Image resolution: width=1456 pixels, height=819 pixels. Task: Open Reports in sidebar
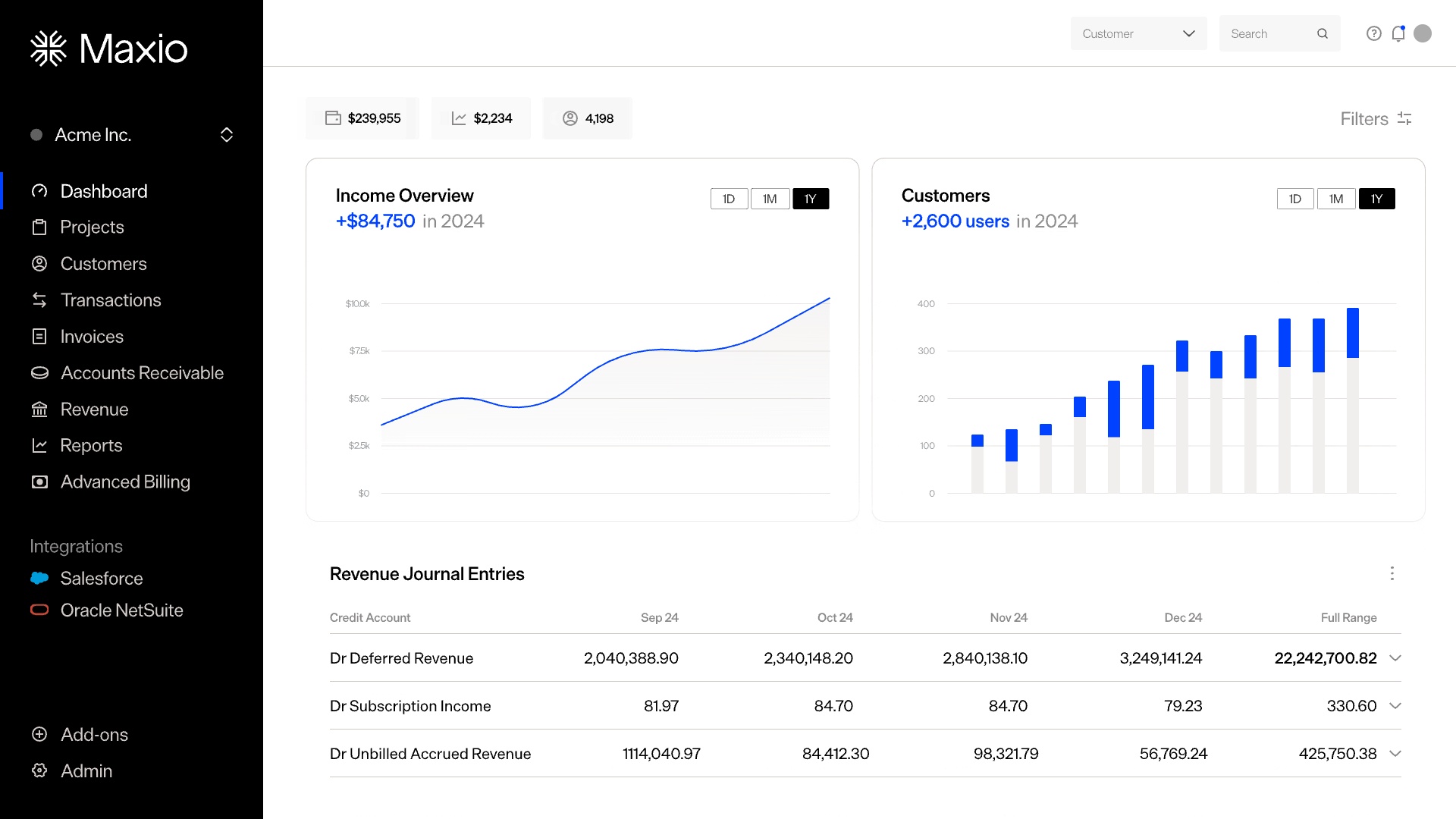[x=91, y=446]
